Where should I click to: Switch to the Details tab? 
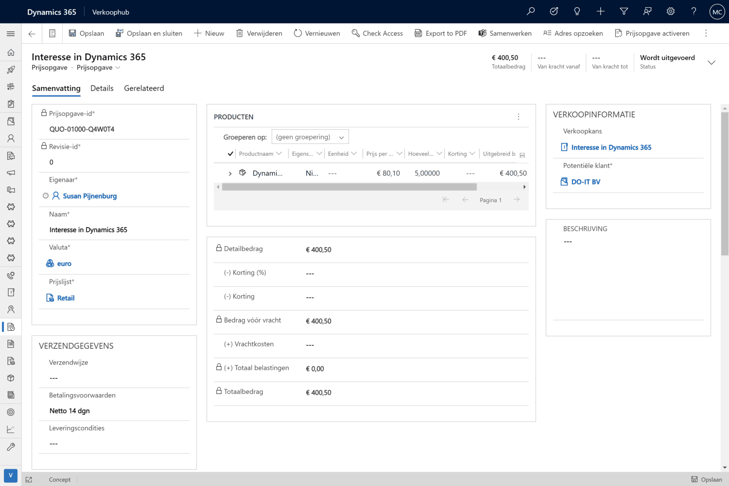pyautogui.click(x=102, y=88)
